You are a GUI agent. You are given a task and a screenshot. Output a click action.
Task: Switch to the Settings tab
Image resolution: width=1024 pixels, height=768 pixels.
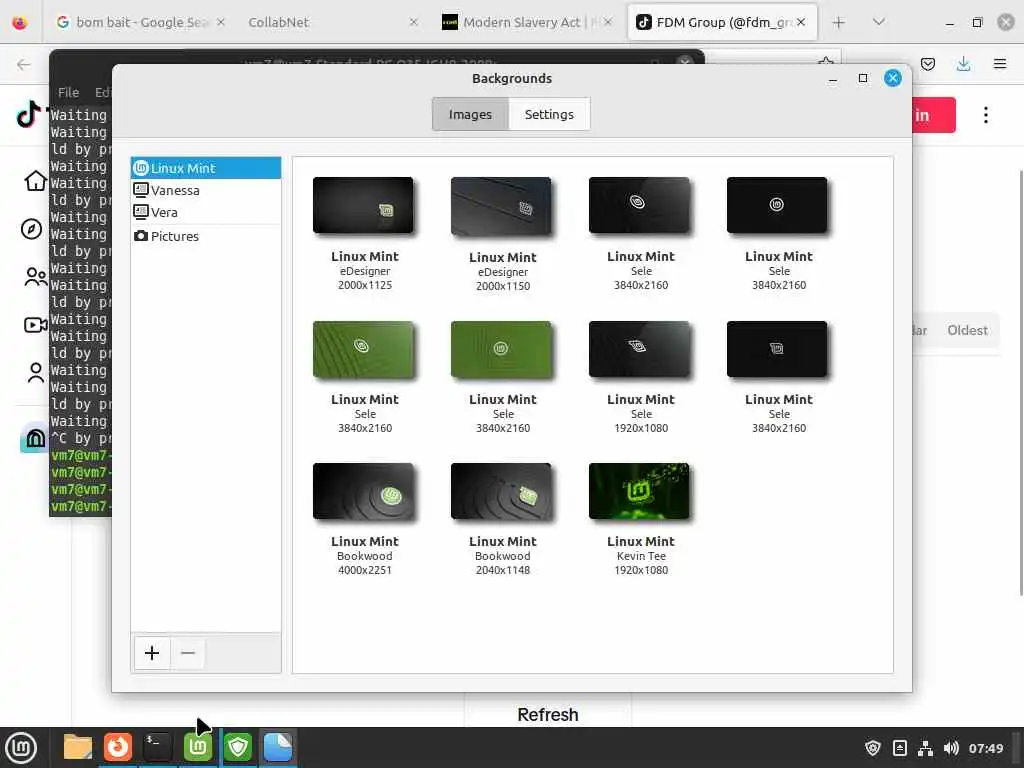(549, 114)
